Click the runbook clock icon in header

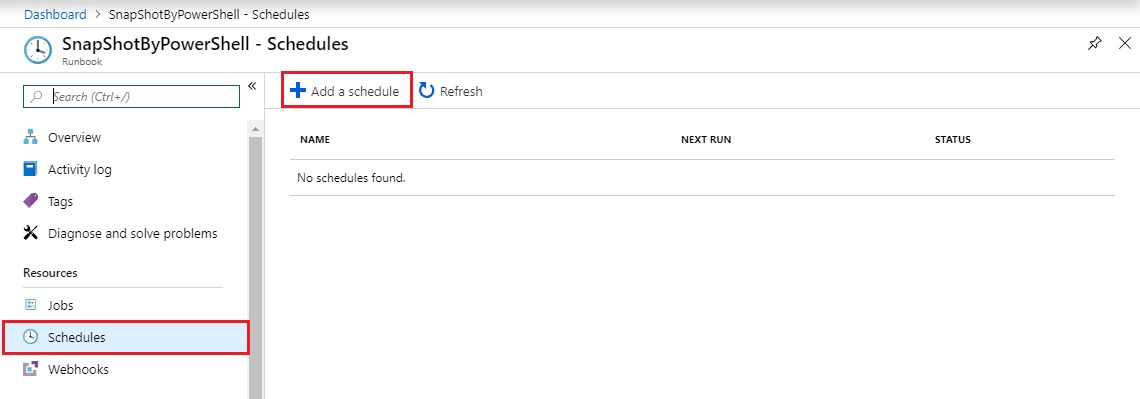click(38, 50)
